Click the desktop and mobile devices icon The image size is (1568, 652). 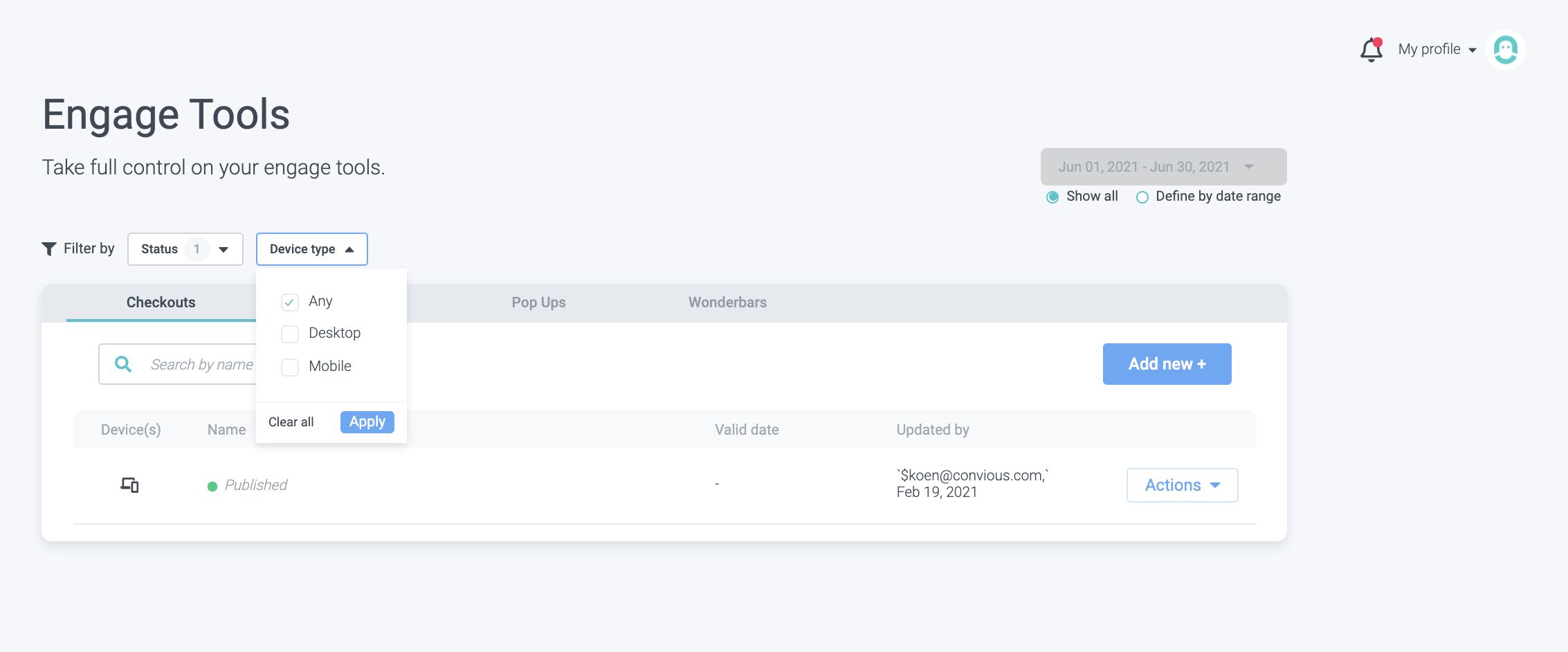coord(129,485)
